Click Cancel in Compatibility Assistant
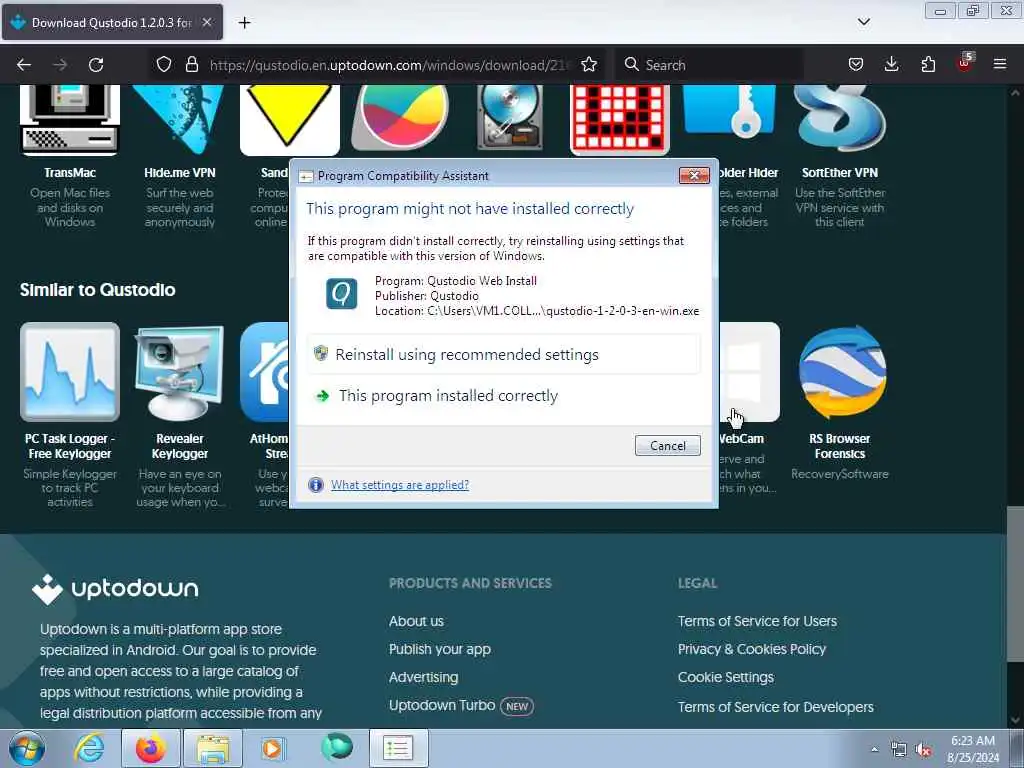The width and height of the screenshot is (1024, 768). 667,445
